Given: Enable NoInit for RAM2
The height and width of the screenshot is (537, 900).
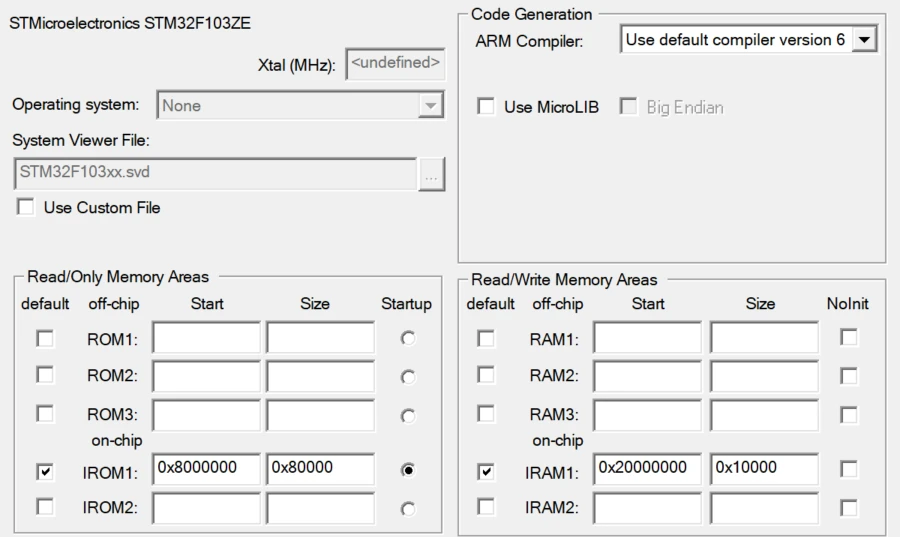Looking at the screenshot, I should [x=848, y=376].
